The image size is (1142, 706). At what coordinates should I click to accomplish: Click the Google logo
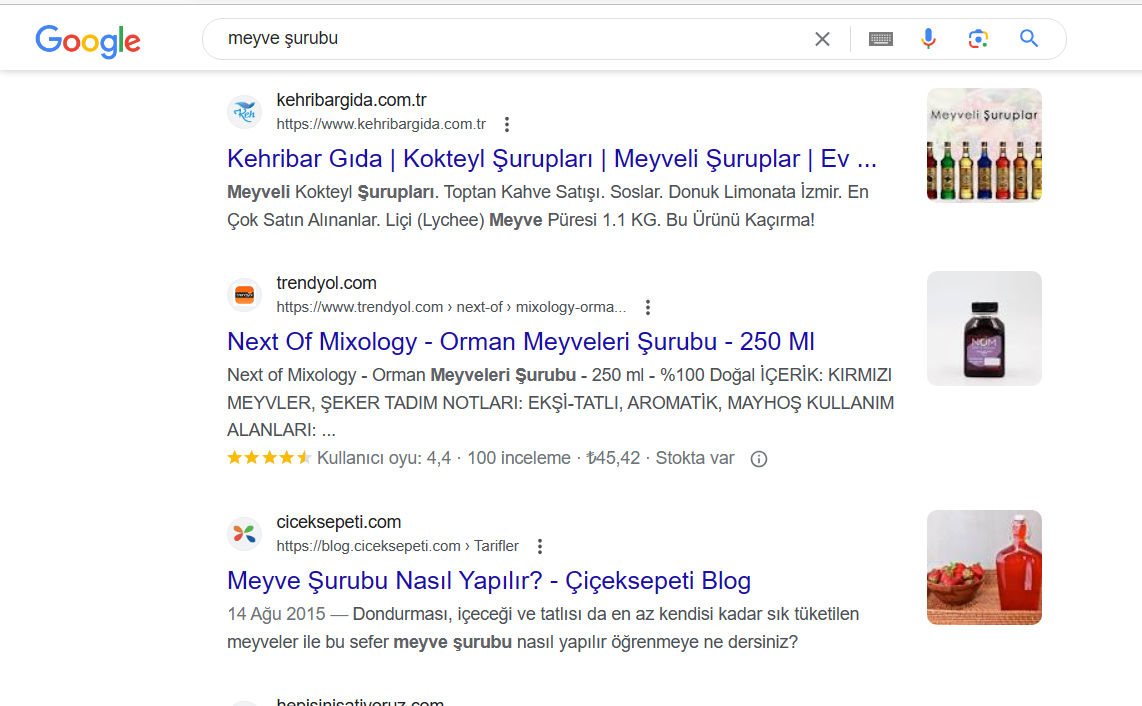coord(88,42)
